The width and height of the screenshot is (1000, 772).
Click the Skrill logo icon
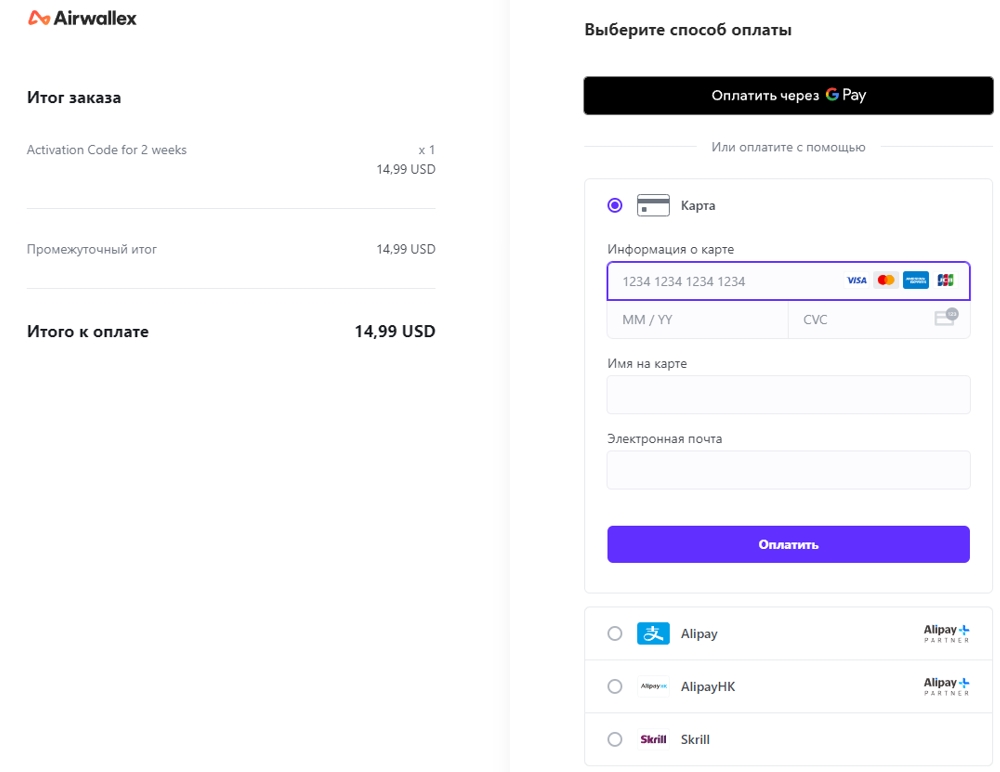click(653, 739)
